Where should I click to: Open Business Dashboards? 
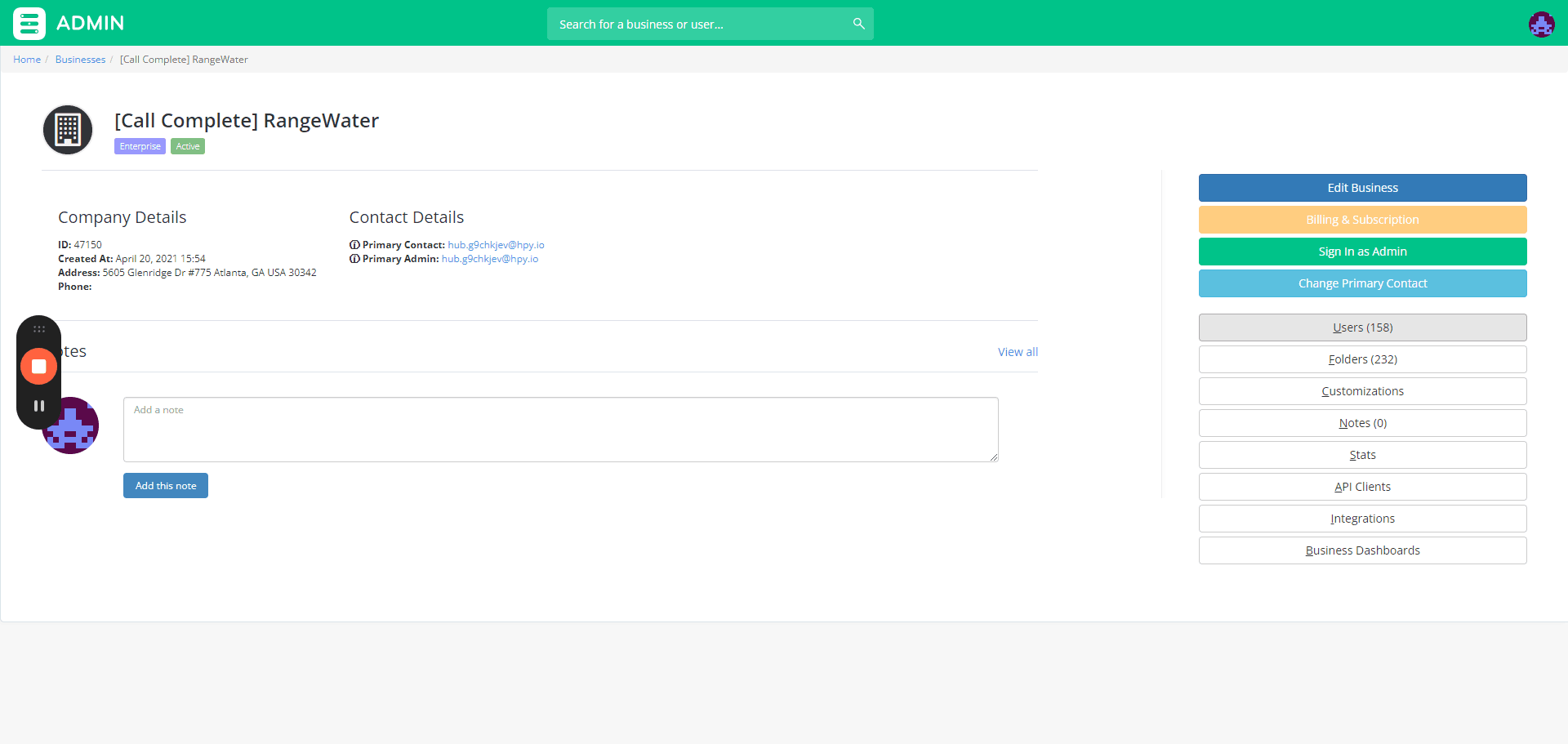click(1362, 550)
